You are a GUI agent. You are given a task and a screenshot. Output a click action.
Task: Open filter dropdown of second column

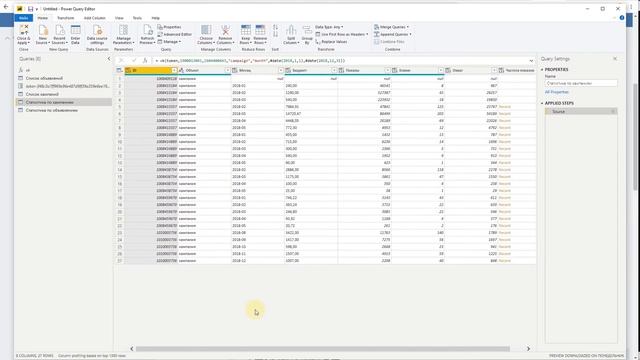(227, 70)
